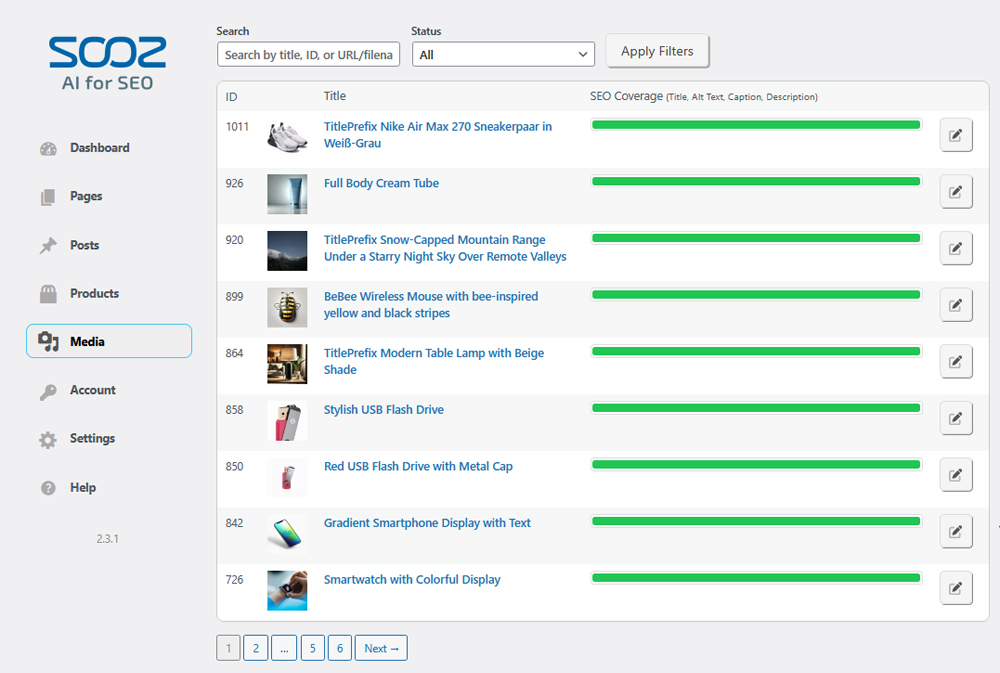
Task: Click the Gradient Smartphone Display thumbnail
Action: click(287, 534)
